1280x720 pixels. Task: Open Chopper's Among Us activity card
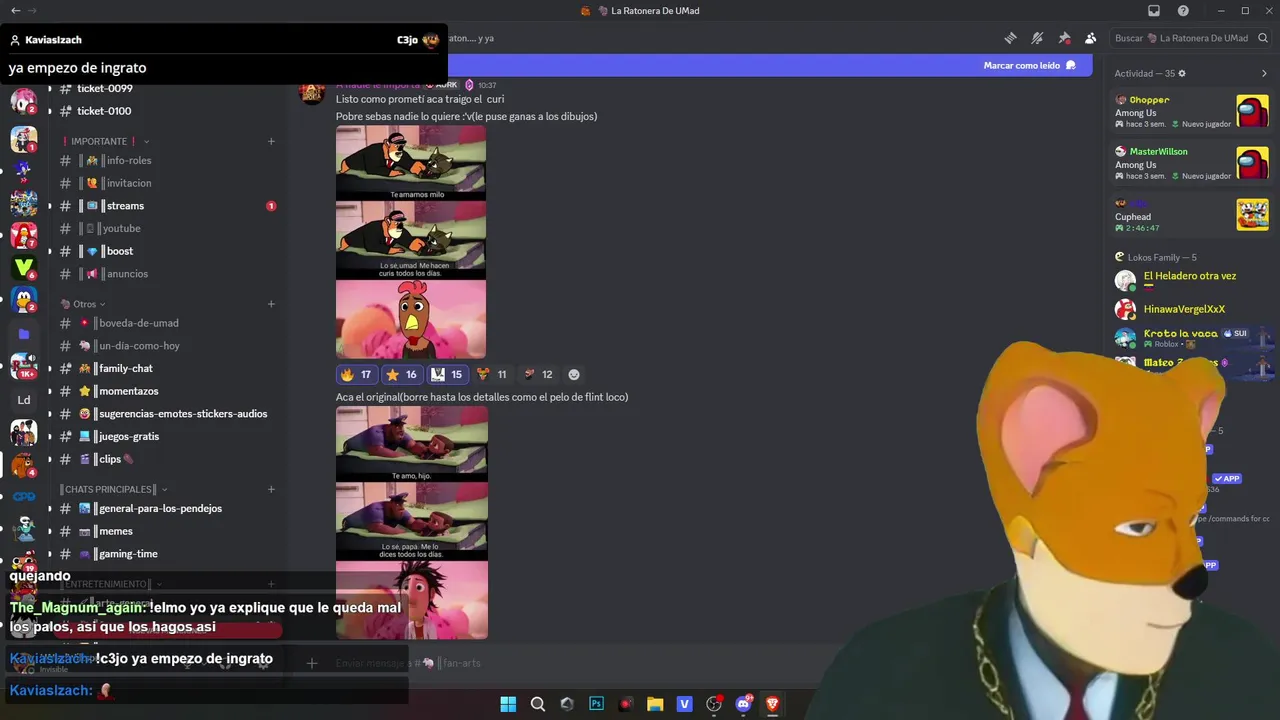tap(1191, 111)
